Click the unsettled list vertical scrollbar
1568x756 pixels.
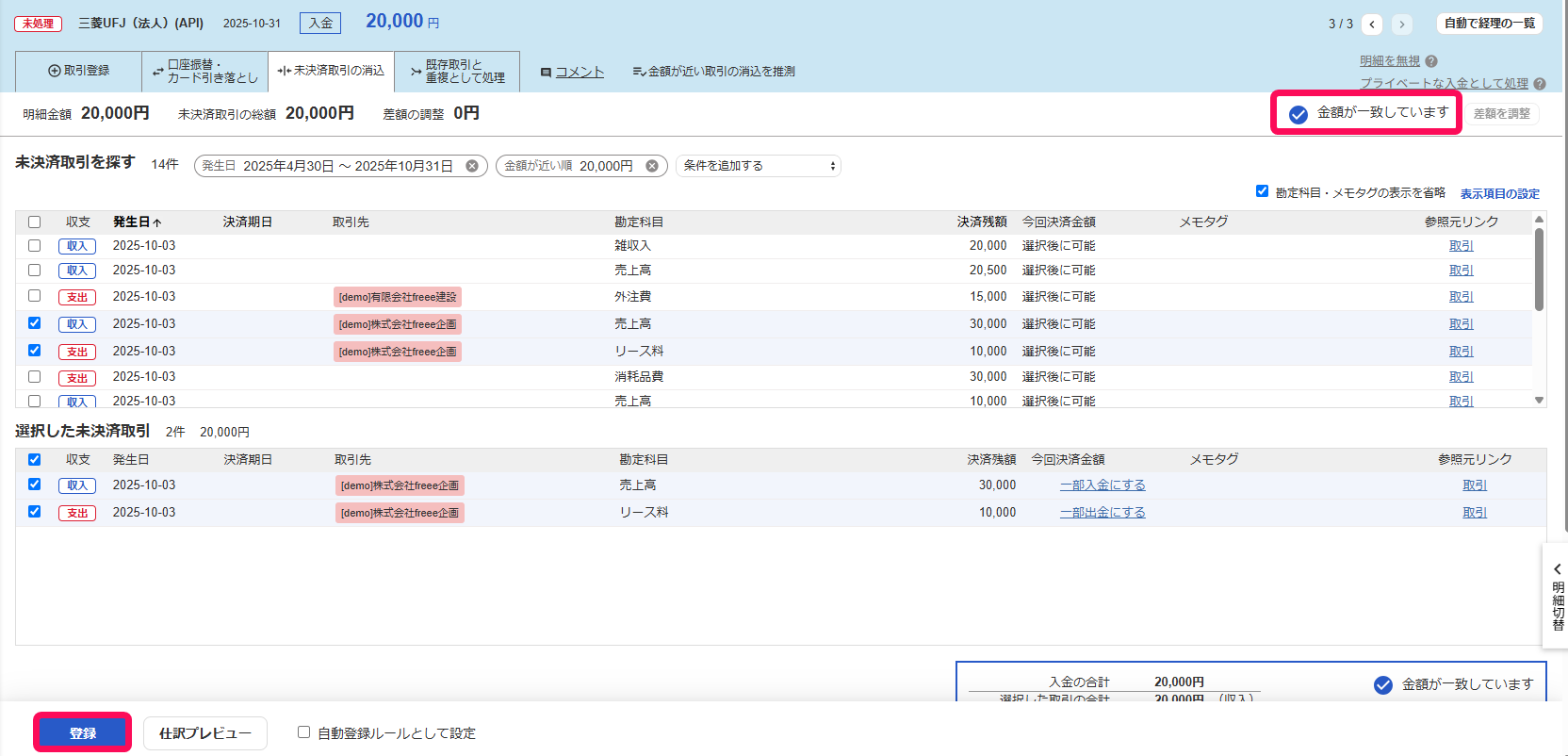point(1539,270)
